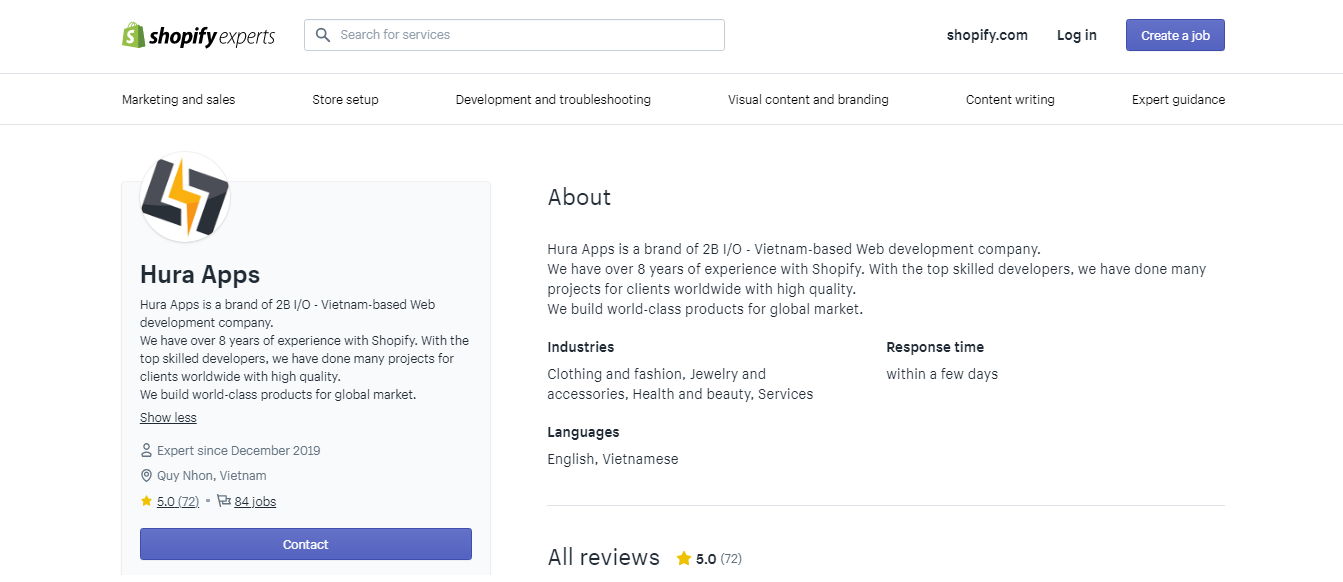Click the Contact button
The width and height of the screenshot is (1343, 582).
tap(306, 544)
